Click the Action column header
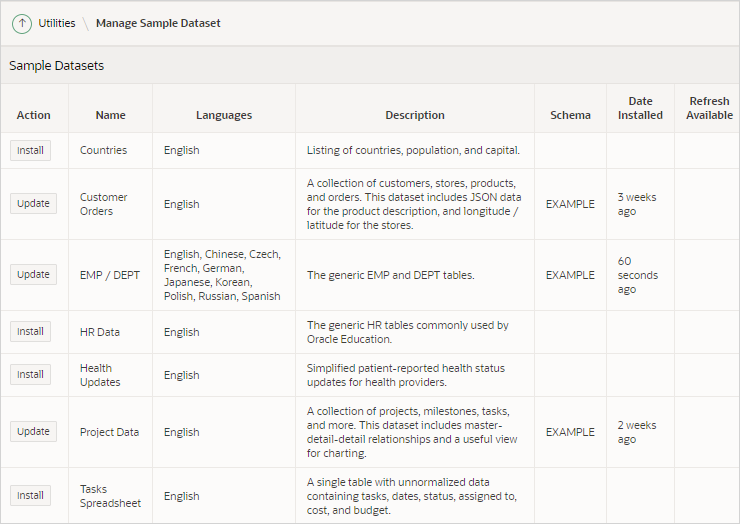The width and height of the screenshot is (740, 524). (34, 115)
